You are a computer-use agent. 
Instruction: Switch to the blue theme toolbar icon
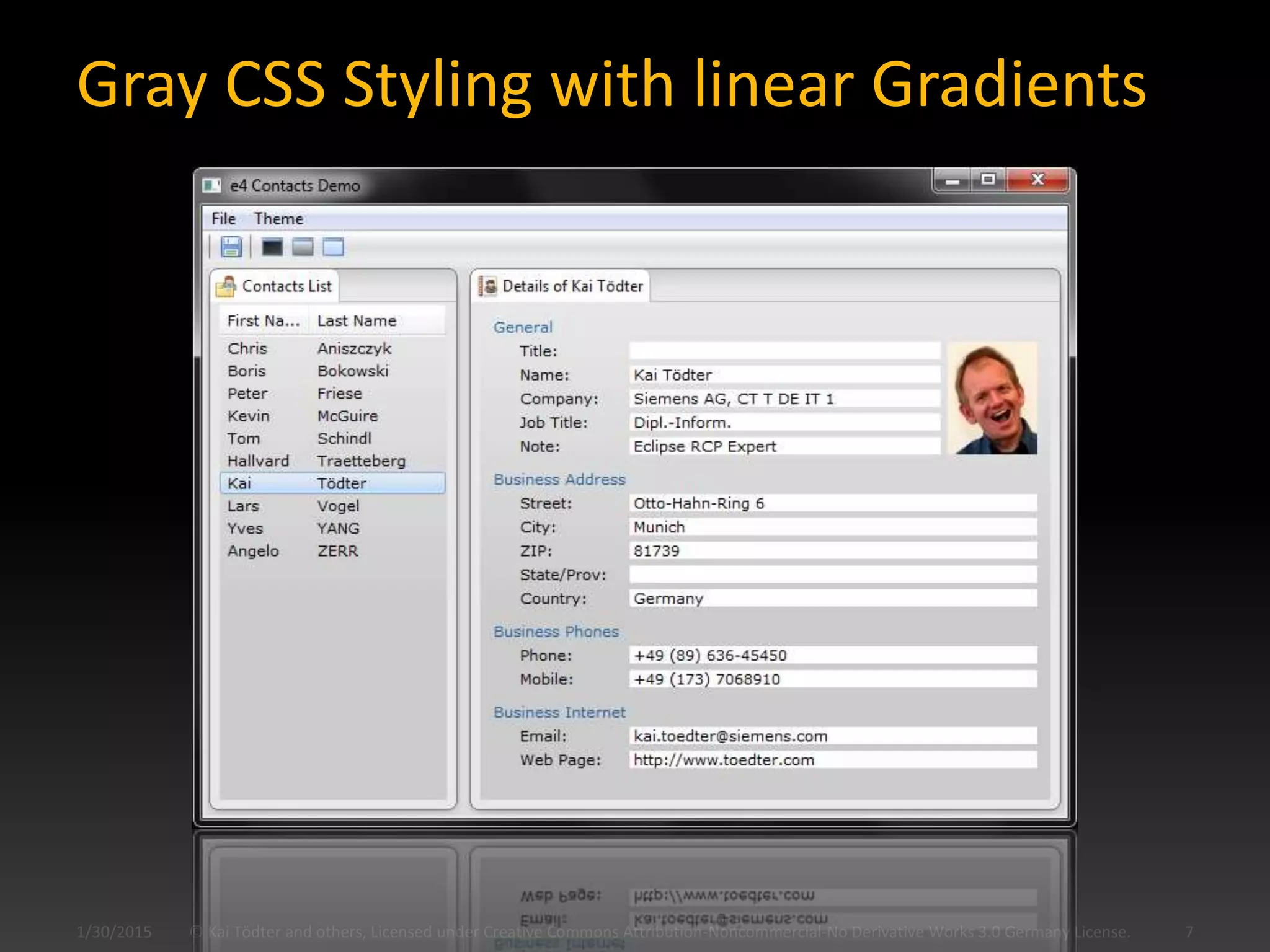(333, 247)
